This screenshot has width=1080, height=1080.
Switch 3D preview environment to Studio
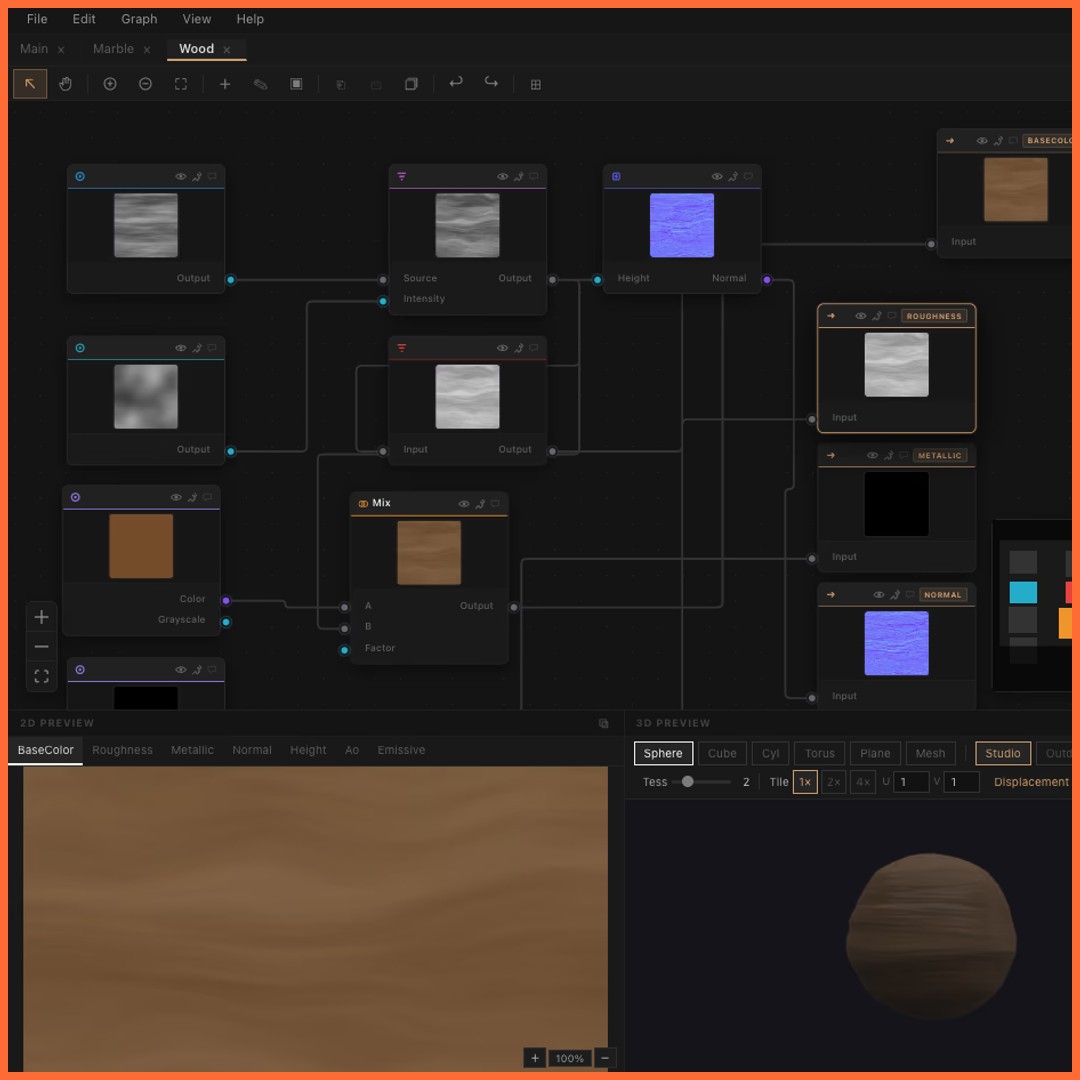pyautogui.click(x=1003, y=753)
